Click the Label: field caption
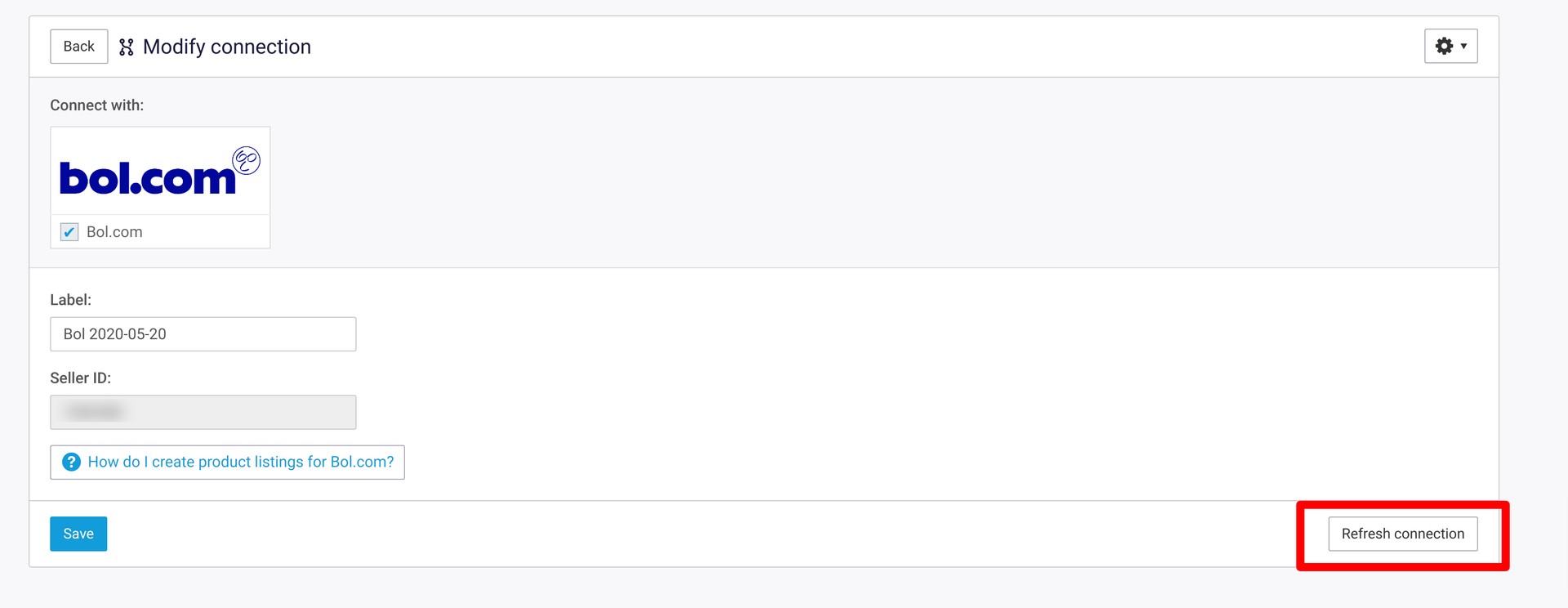The width and height of the screenshot is (1568, 608). click(x=71, y=300)
